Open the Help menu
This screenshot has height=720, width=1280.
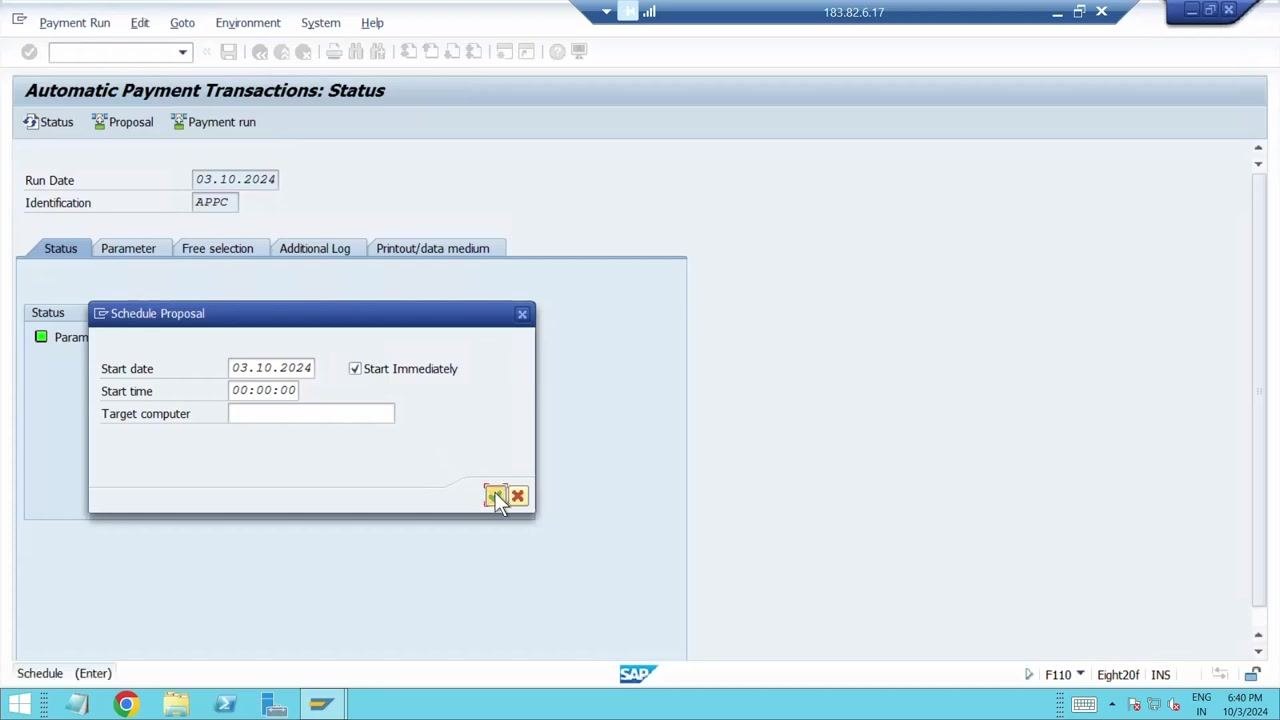(x=372, y=22)
